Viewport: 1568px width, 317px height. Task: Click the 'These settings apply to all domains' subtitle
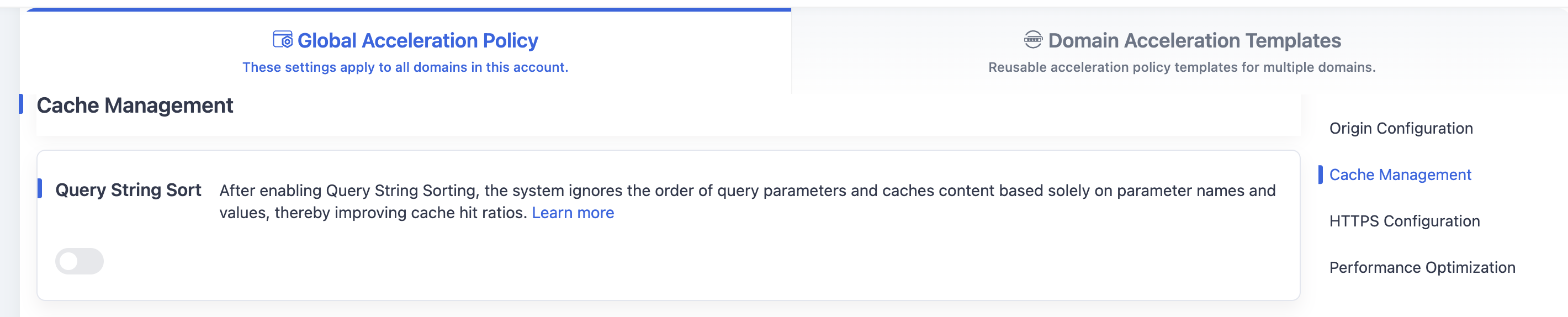(x=405, y=67)
